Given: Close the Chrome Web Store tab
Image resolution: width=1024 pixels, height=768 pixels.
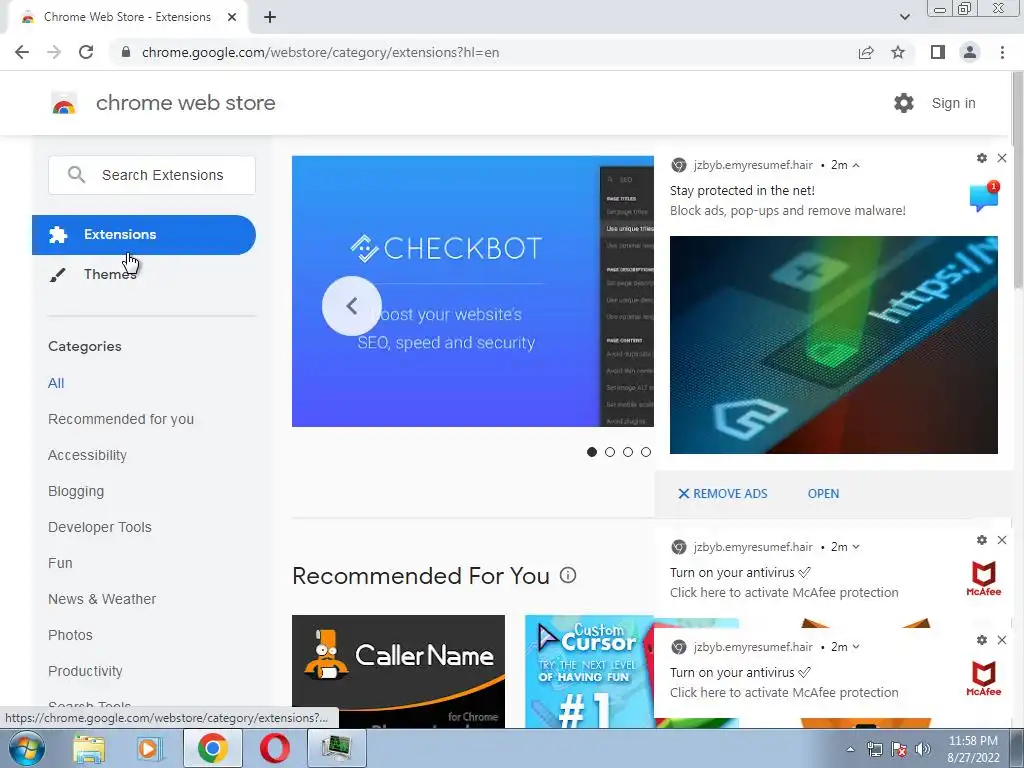Looking at the screenshot, I should 232,17.
